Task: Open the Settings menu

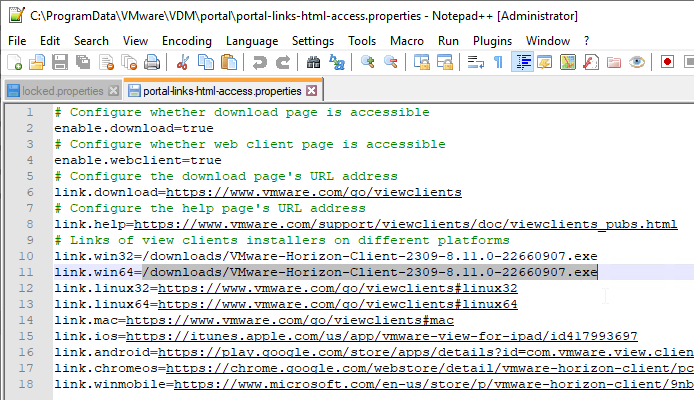Action: click(x=313, y=41)
